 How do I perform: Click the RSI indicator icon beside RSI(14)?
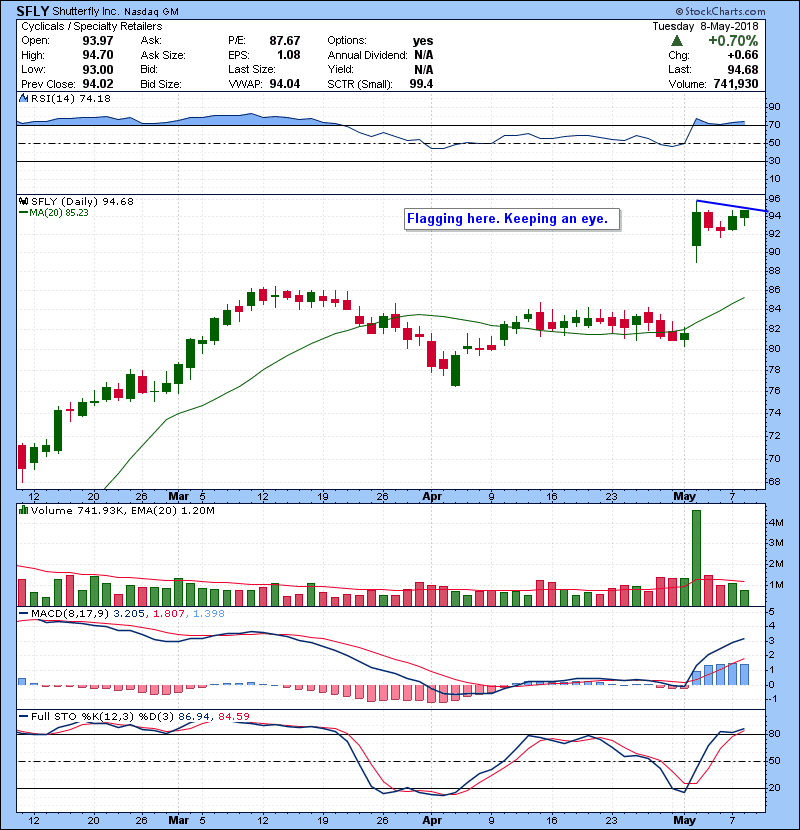[23, 98]
